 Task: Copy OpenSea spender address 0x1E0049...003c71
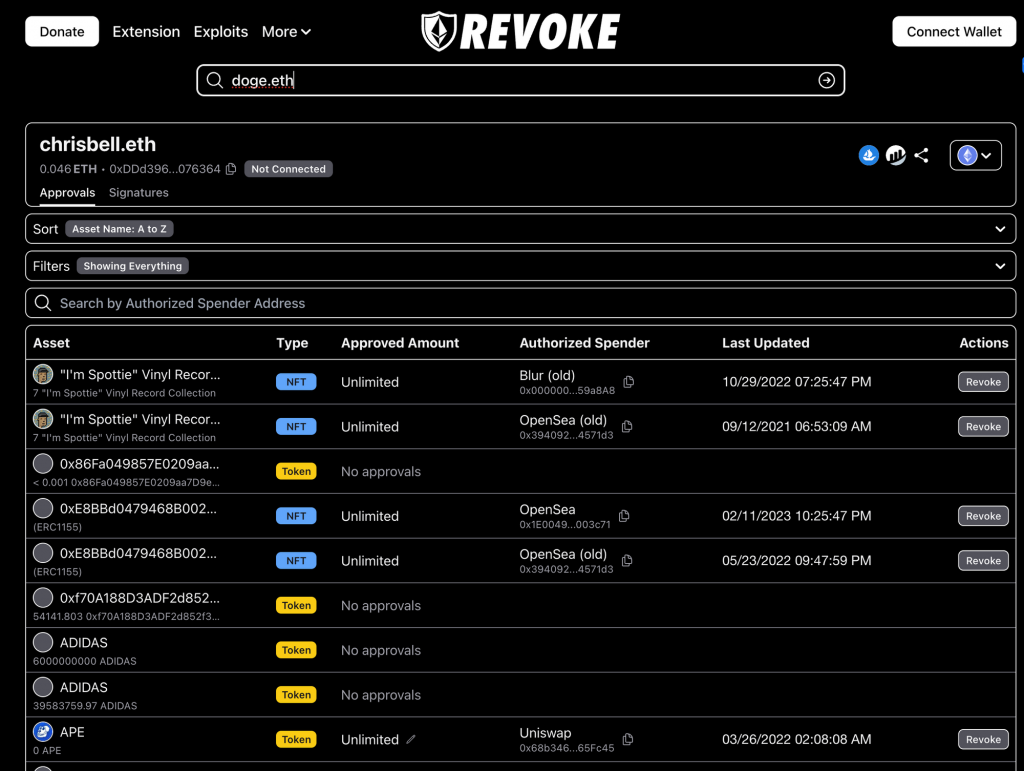(x=624, y=516)
